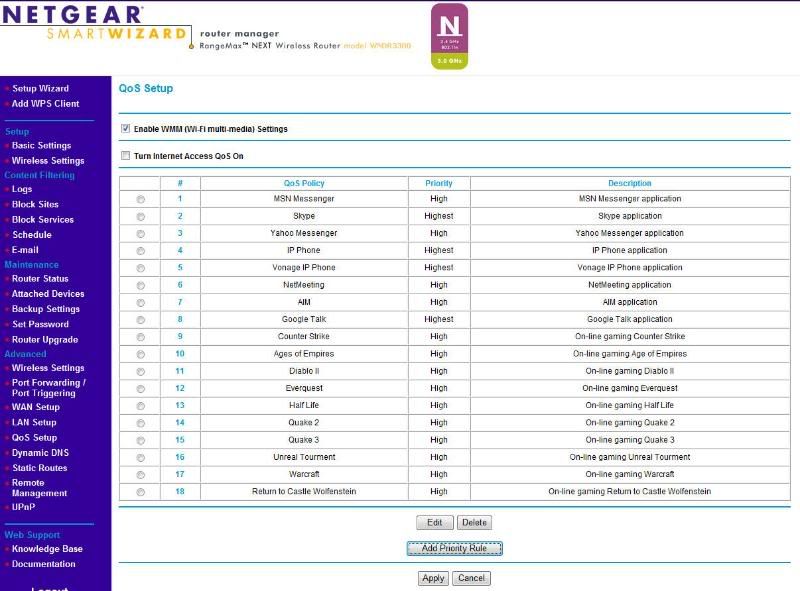Select the NetMeeting rule radio button
Viewport: 800px width, 591px height.
(x=140, y=285)
